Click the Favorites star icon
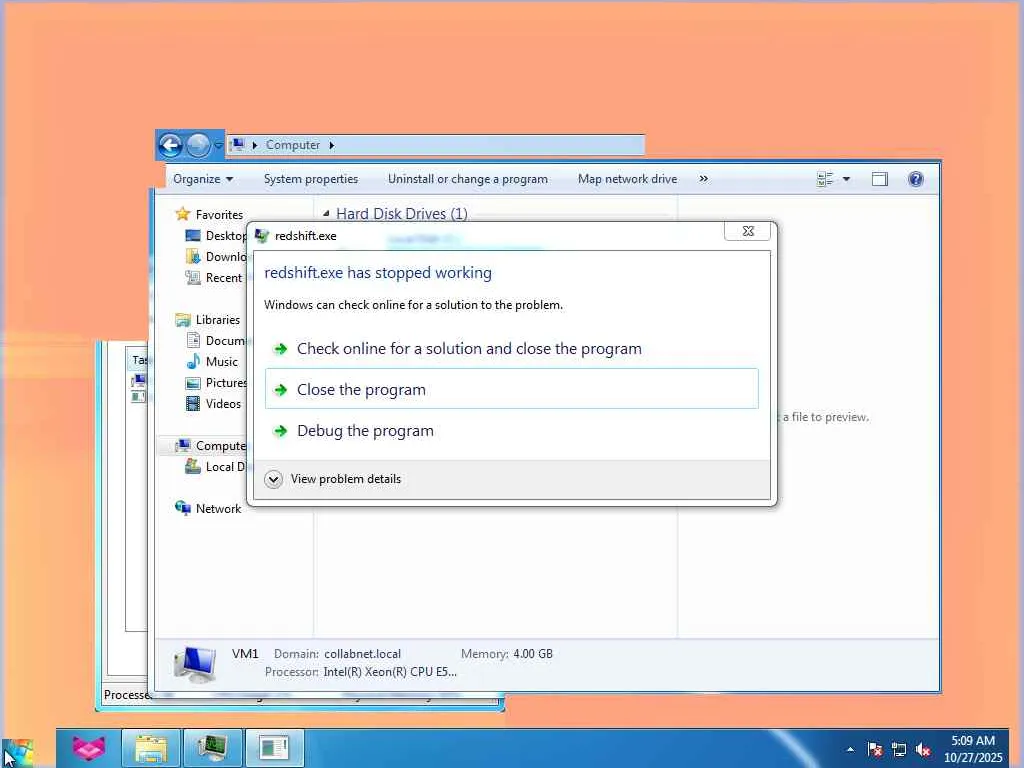This screenshot has height=768, width=1024. pos(182,214)
